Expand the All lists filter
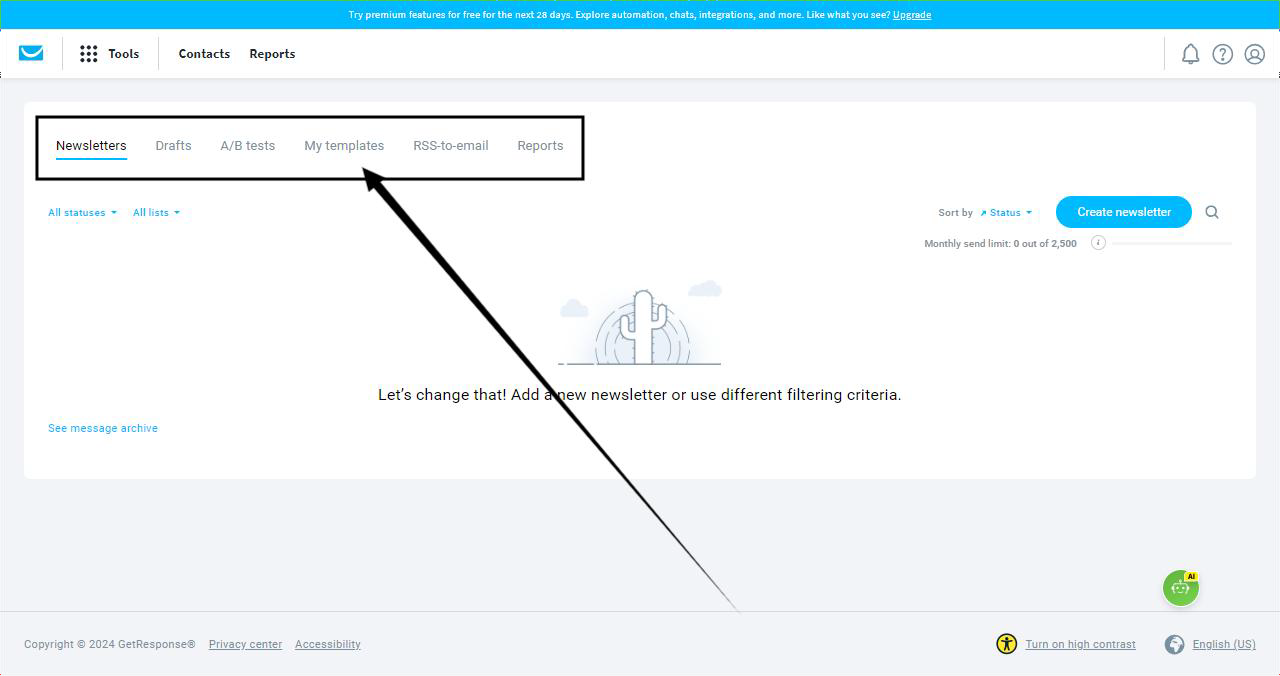Viewport: 1280px width, 676px height. point(156,213)
